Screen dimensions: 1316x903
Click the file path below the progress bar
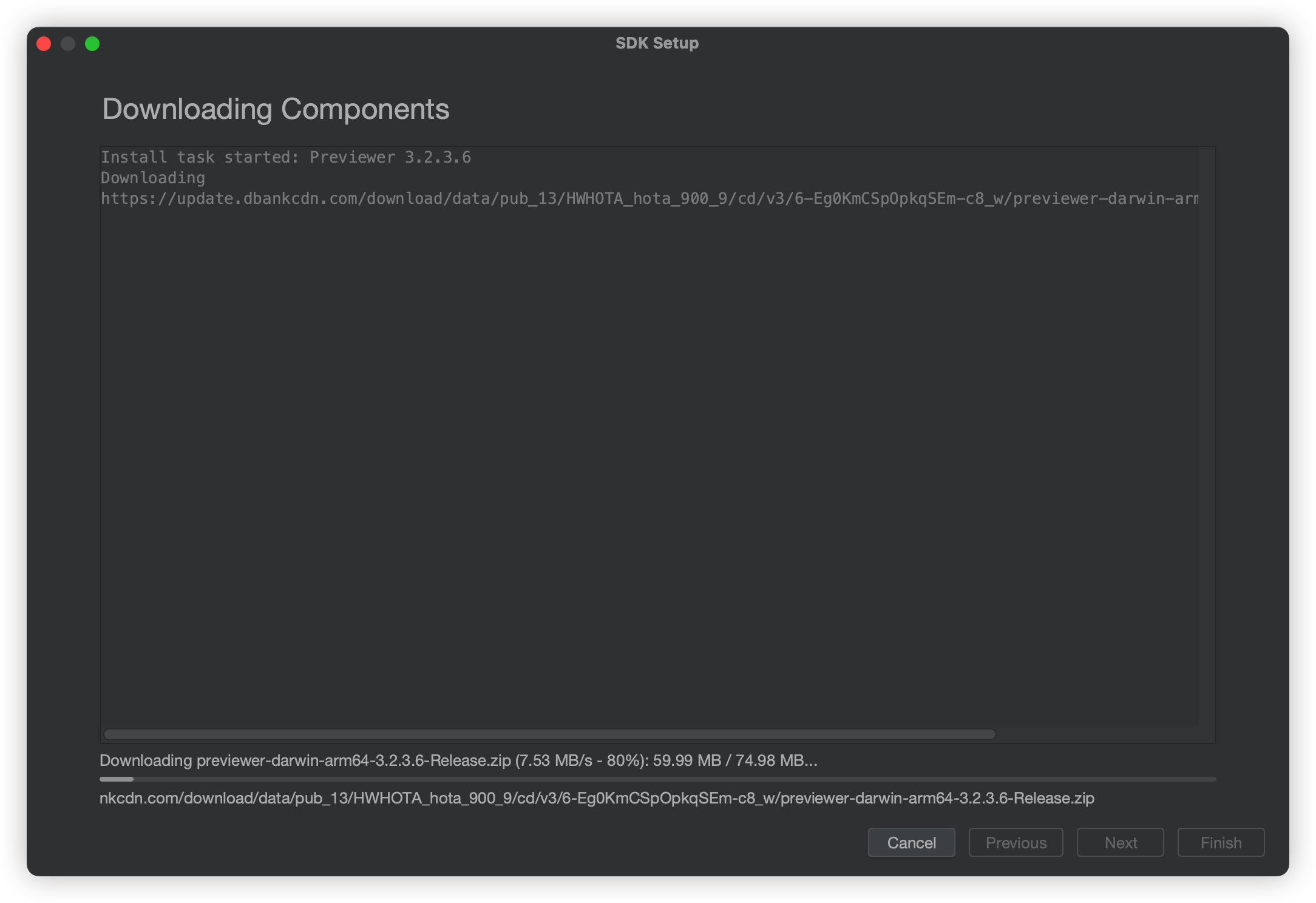[x=596, y=798]
